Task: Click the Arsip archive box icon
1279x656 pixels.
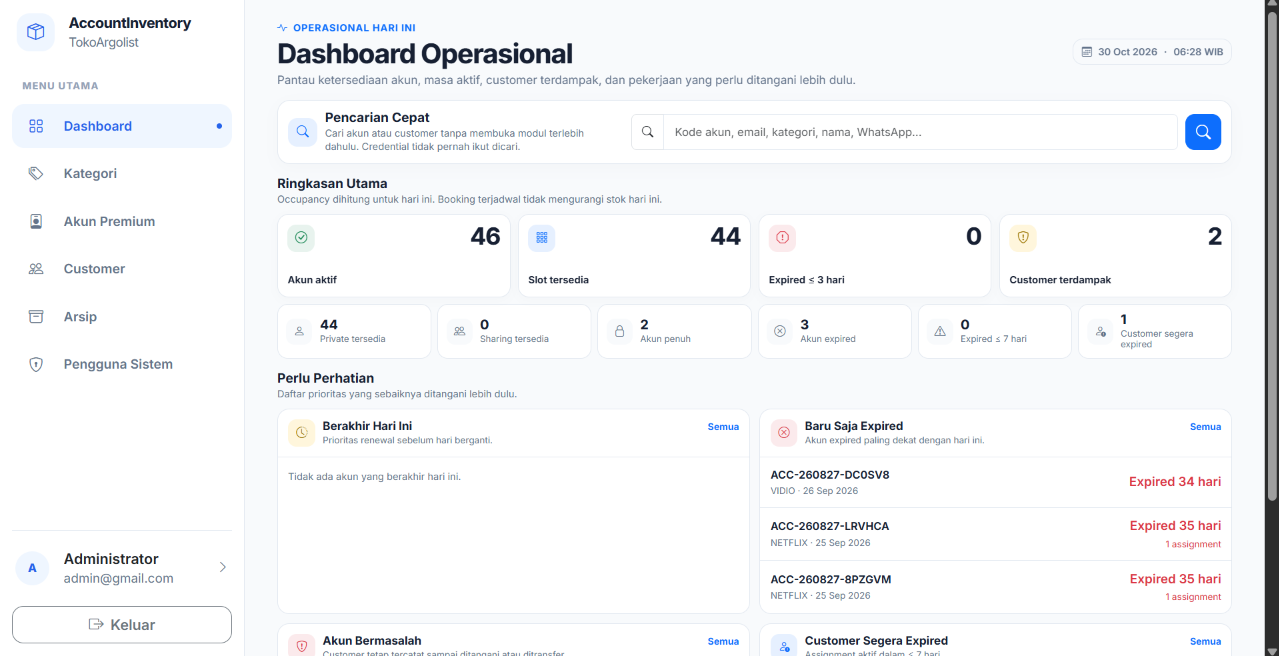Action: 36,317
